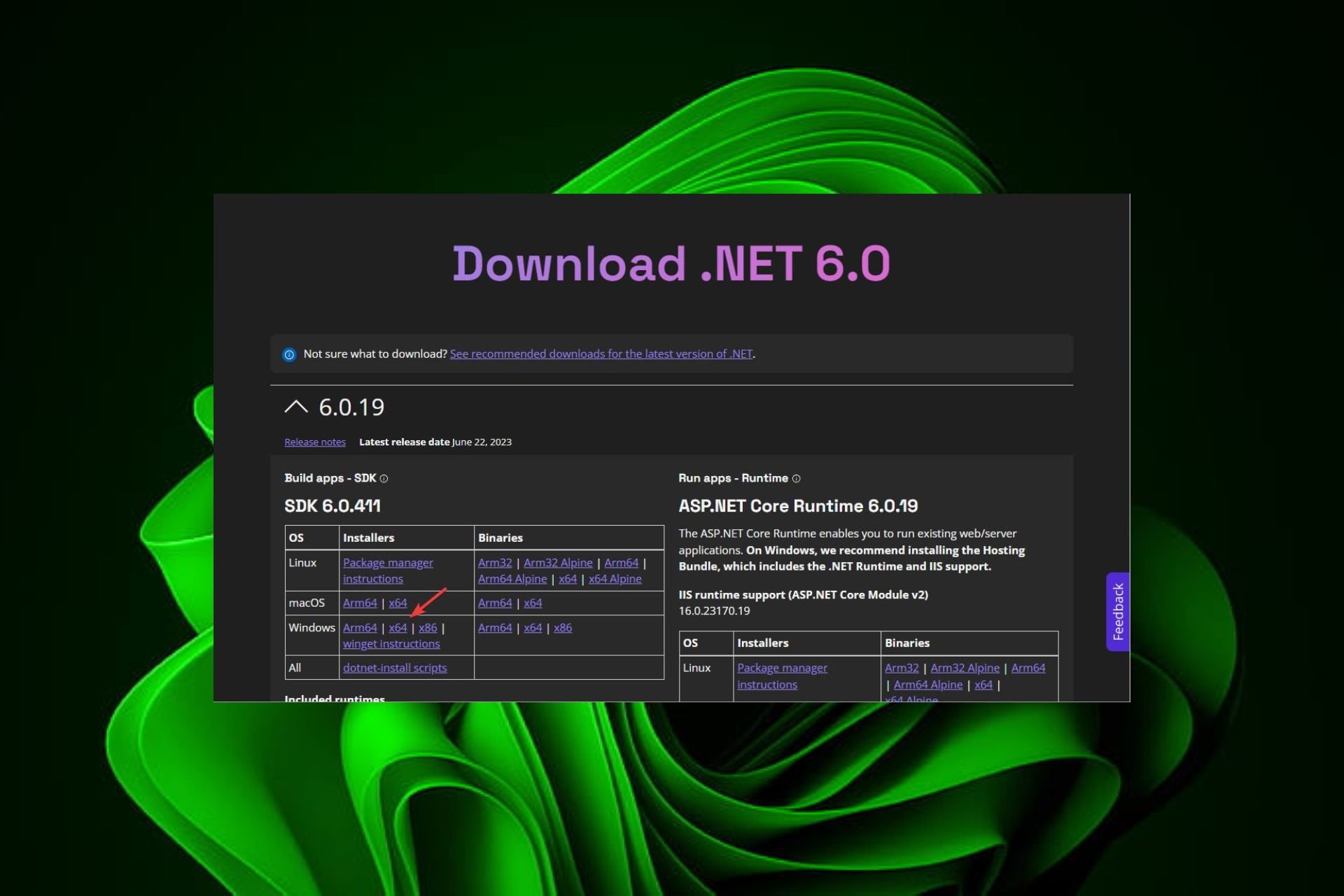Open SDK Linux Package manager instructions link
This screenshot has width=1344, height=896.
pyautogui.click(x=388, y=570)
